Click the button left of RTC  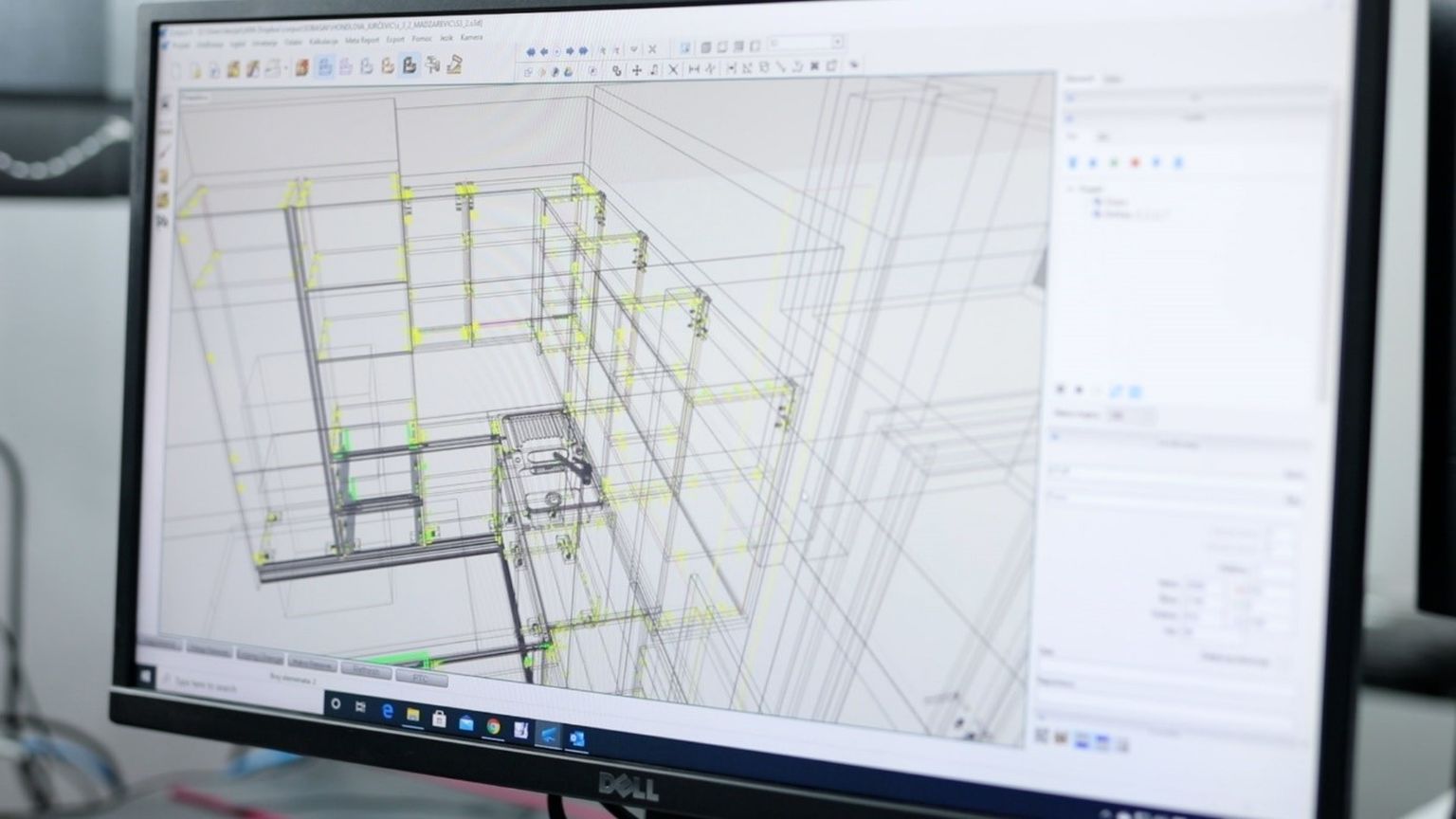(x=366, y=670)
